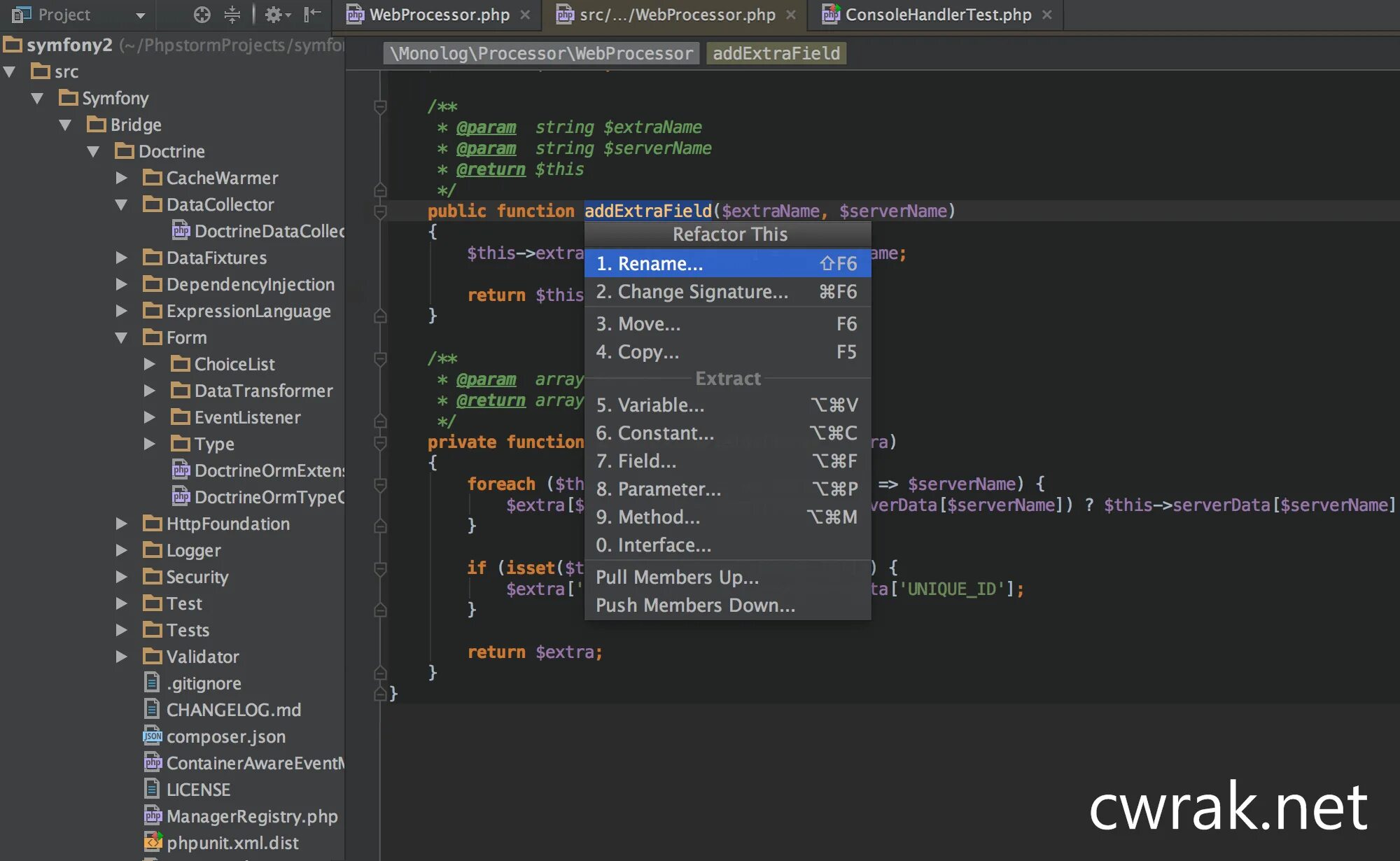1400x861 pixels.
Task: Fold the foreach block using gutter marker
Action: click(380, 484)
